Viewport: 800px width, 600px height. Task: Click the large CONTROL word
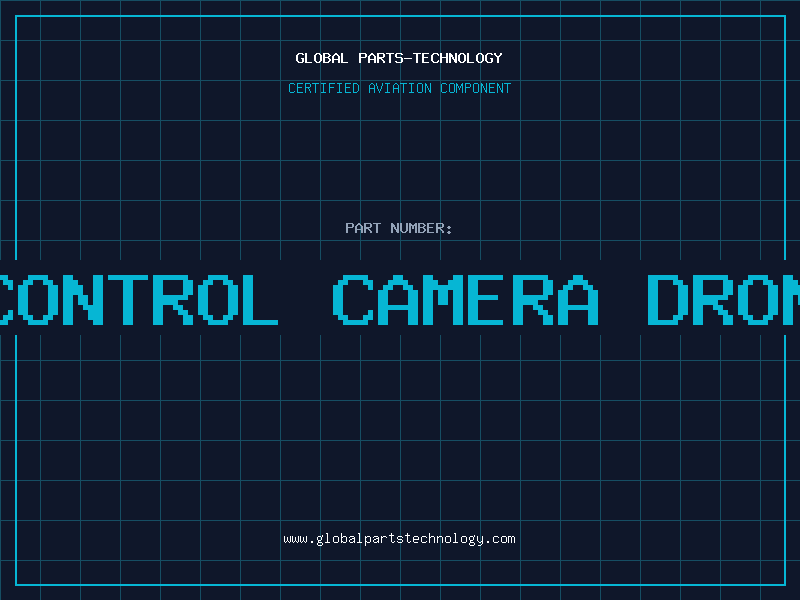point(139,300)
